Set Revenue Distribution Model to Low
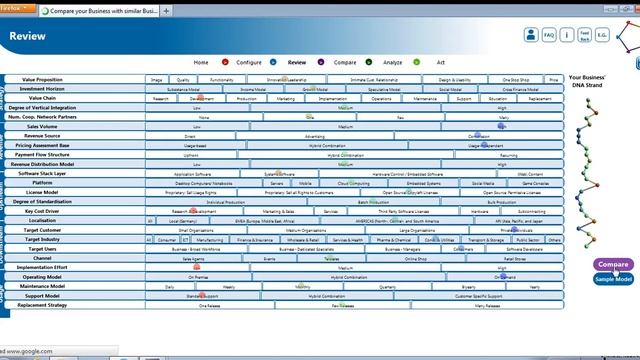This screenshot has width=640, height=360. (197, 164)
